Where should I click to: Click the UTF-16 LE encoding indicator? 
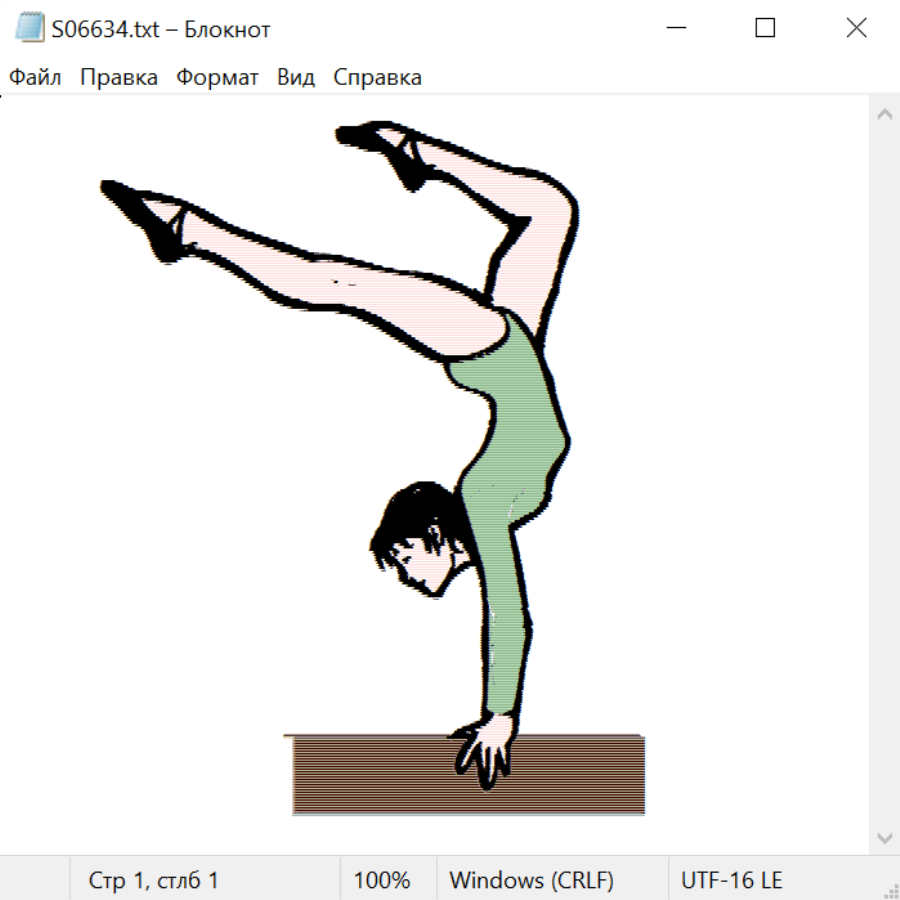731,880
